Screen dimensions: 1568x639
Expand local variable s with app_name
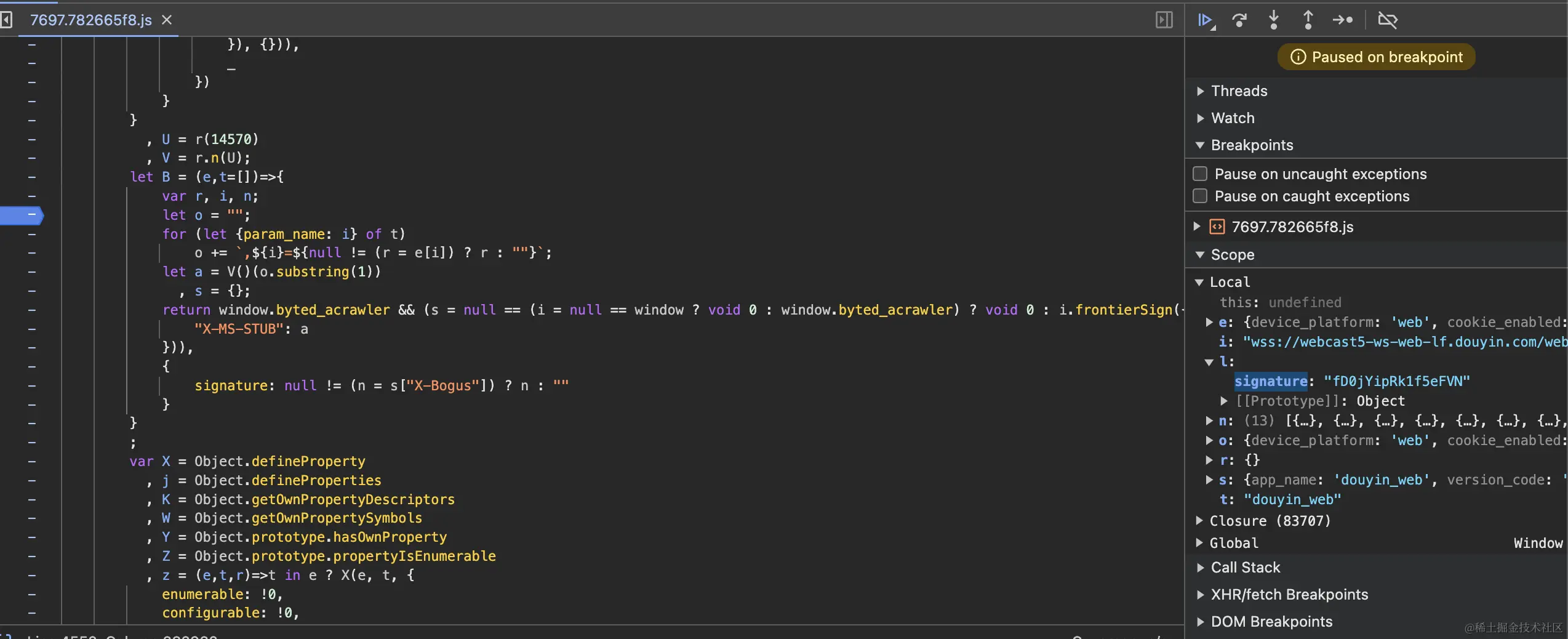1210,480
